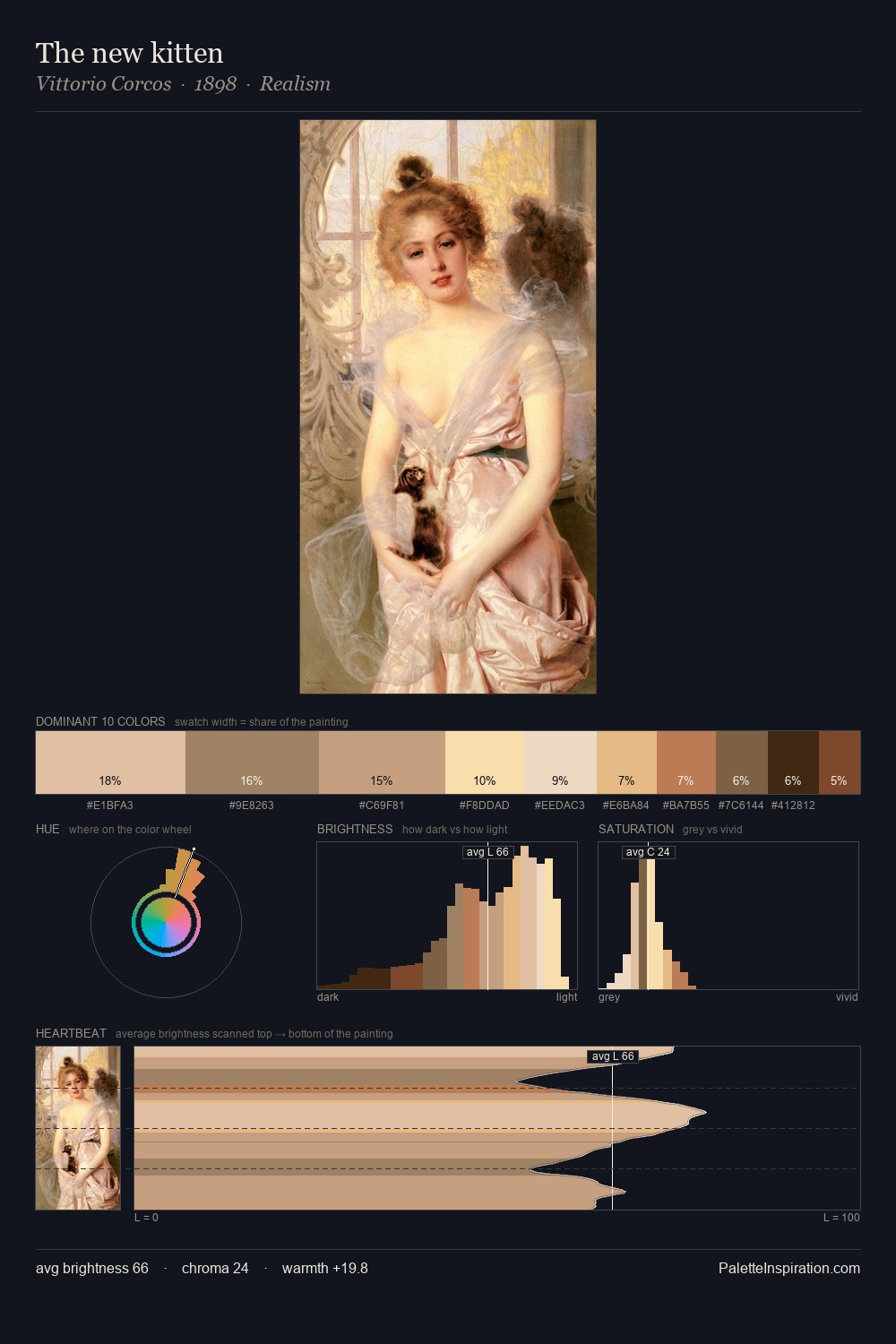Viewport: 896px width, 1344px height.
Task: Select the 18% swatch colored #E1BFA3
Action: click(x=110, y=762)
